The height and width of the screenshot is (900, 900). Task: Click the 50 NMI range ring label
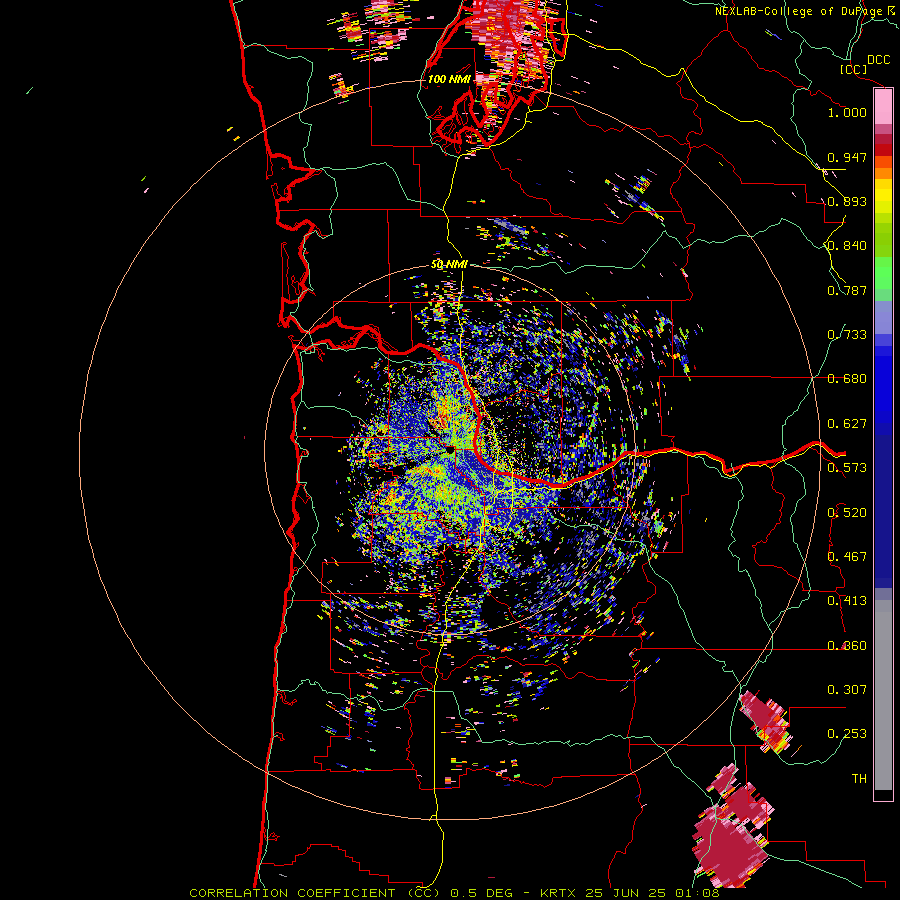[x=449, y=265]
